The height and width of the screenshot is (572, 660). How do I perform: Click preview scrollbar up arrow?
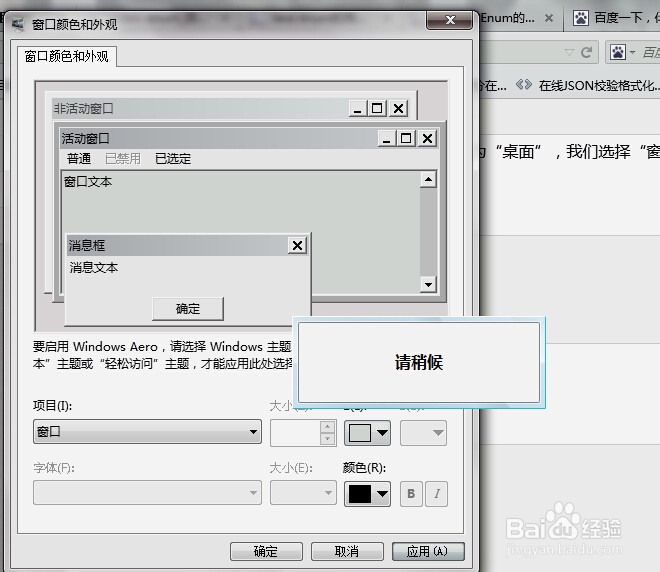(428, 180)
